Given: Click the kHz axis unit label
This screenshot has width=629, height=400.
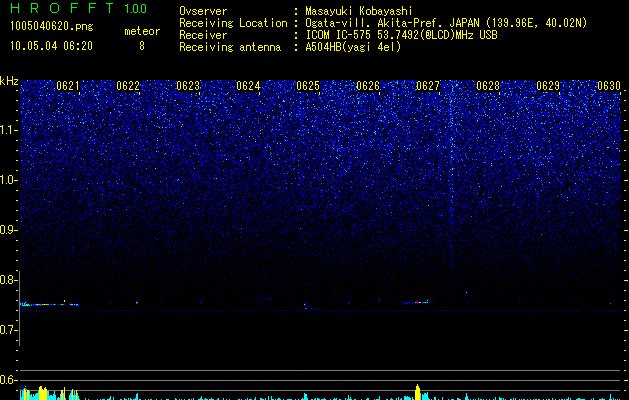Looking at the screenshot, I should point(9,81).
